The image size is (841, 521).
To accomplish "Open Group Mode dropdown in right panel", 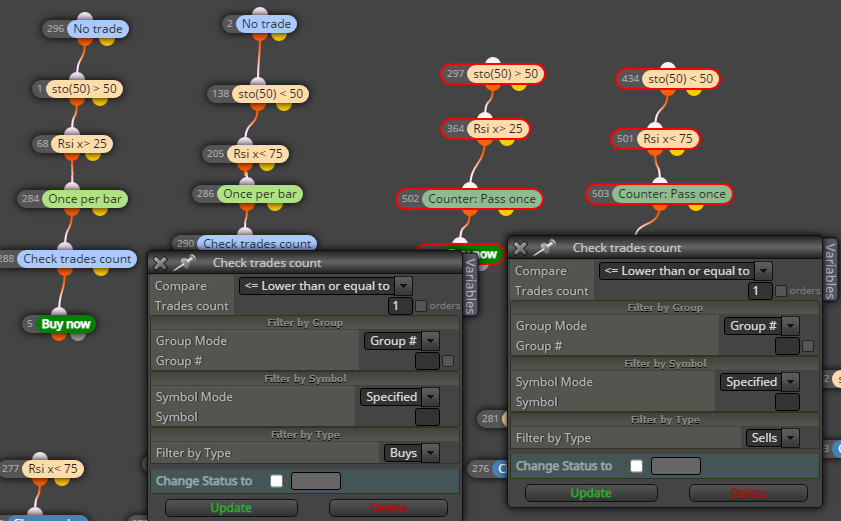I will pyautogui.click(x=762, y=326).
